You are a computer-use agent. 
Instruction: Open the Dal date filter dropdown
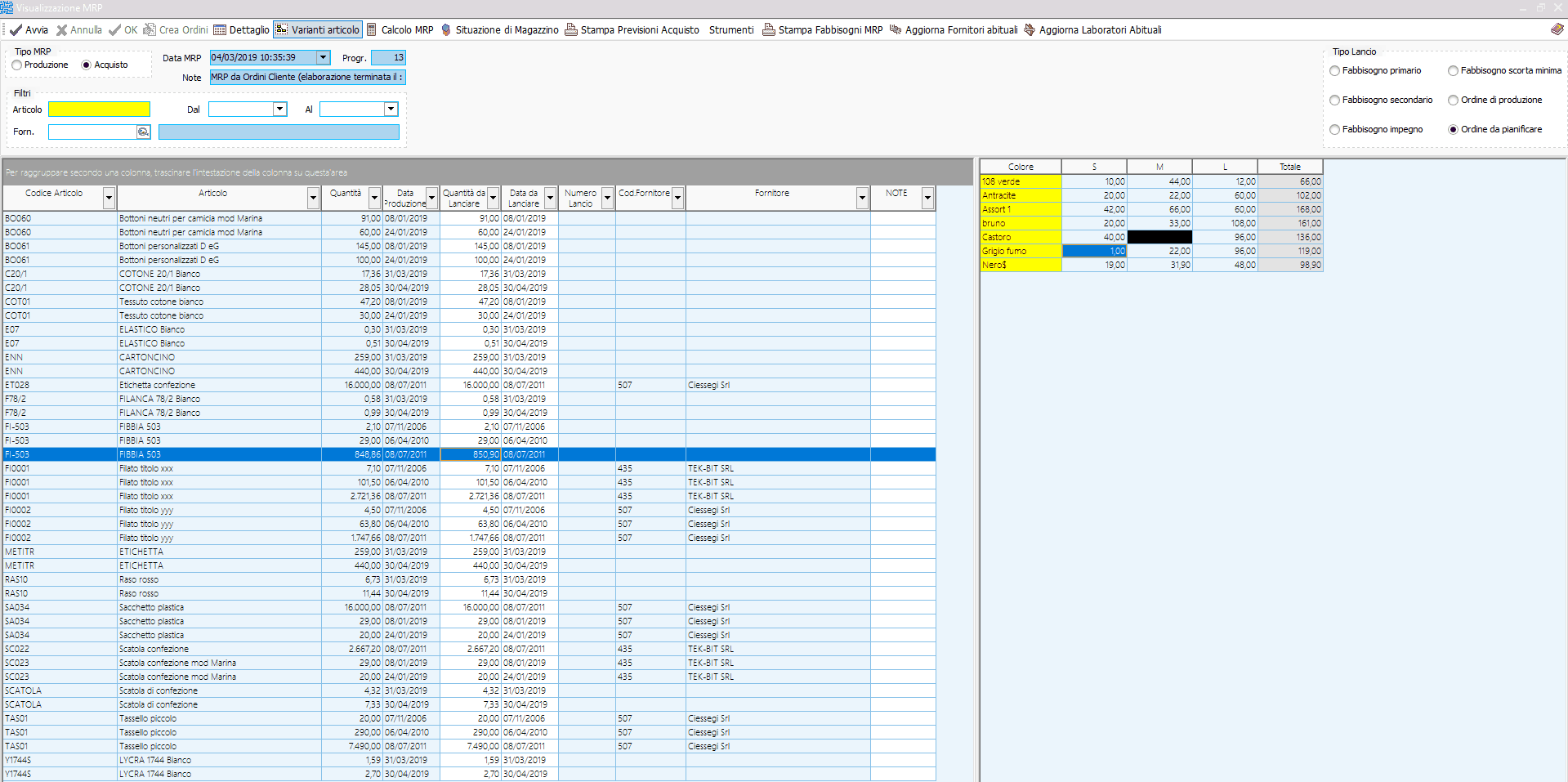(x=280, y=109)
